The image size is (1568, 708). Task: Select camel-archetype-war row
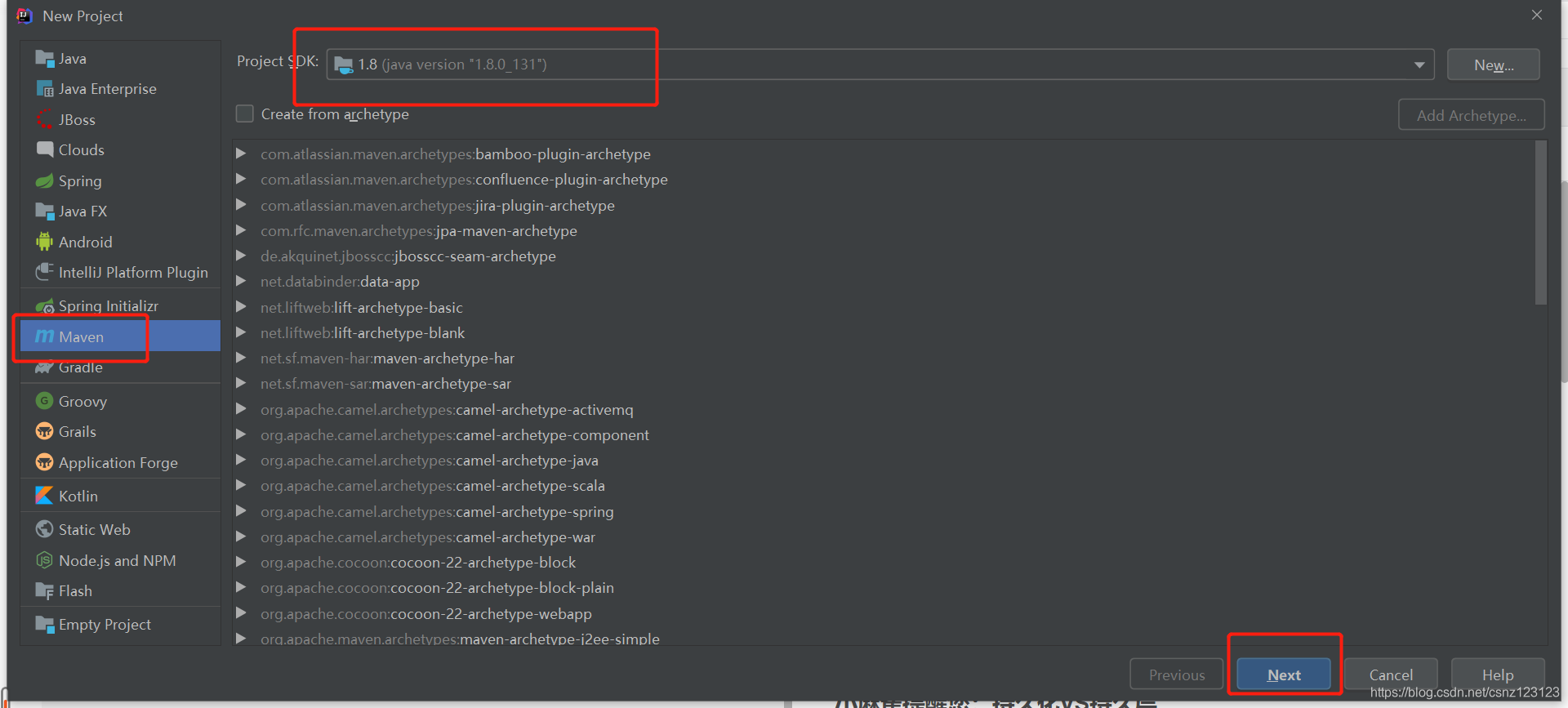coord(884,537)
